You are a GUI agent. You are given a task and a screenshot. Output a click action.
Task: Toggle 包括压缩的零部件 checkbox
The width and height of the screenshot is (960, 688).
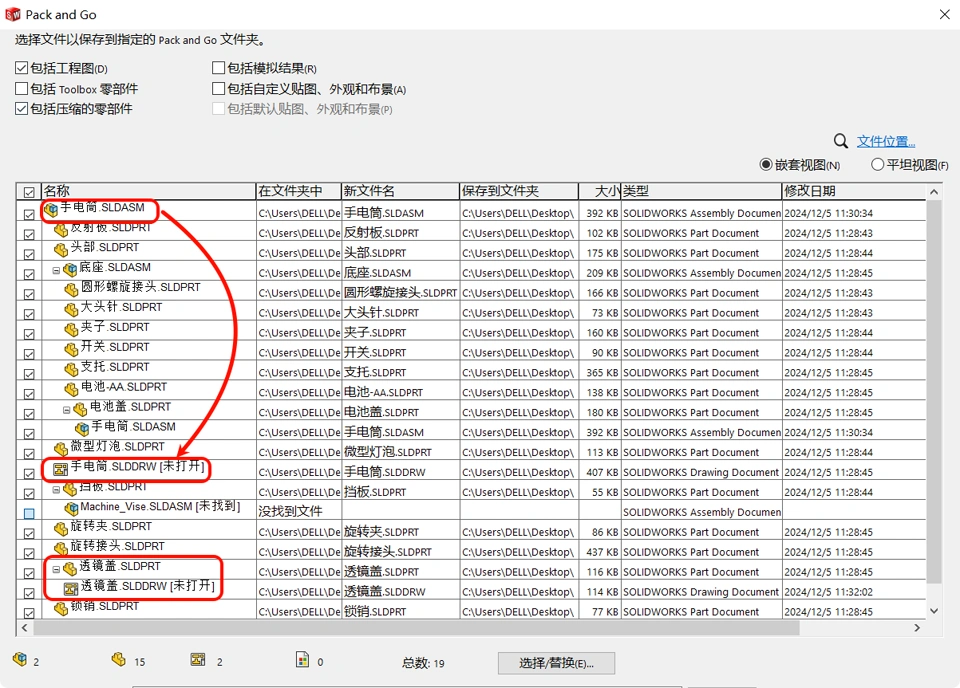21,108
